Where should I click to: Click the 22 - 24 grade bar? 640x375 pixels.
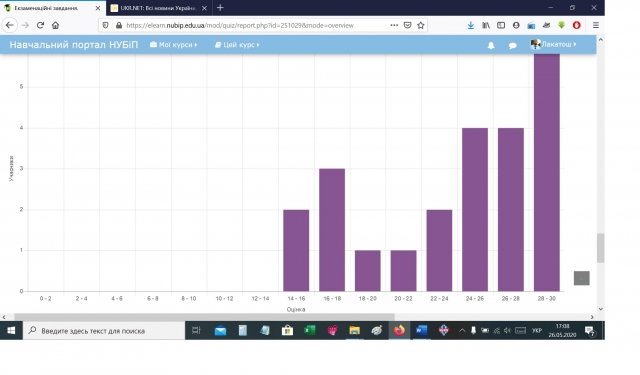pos(439,251)
